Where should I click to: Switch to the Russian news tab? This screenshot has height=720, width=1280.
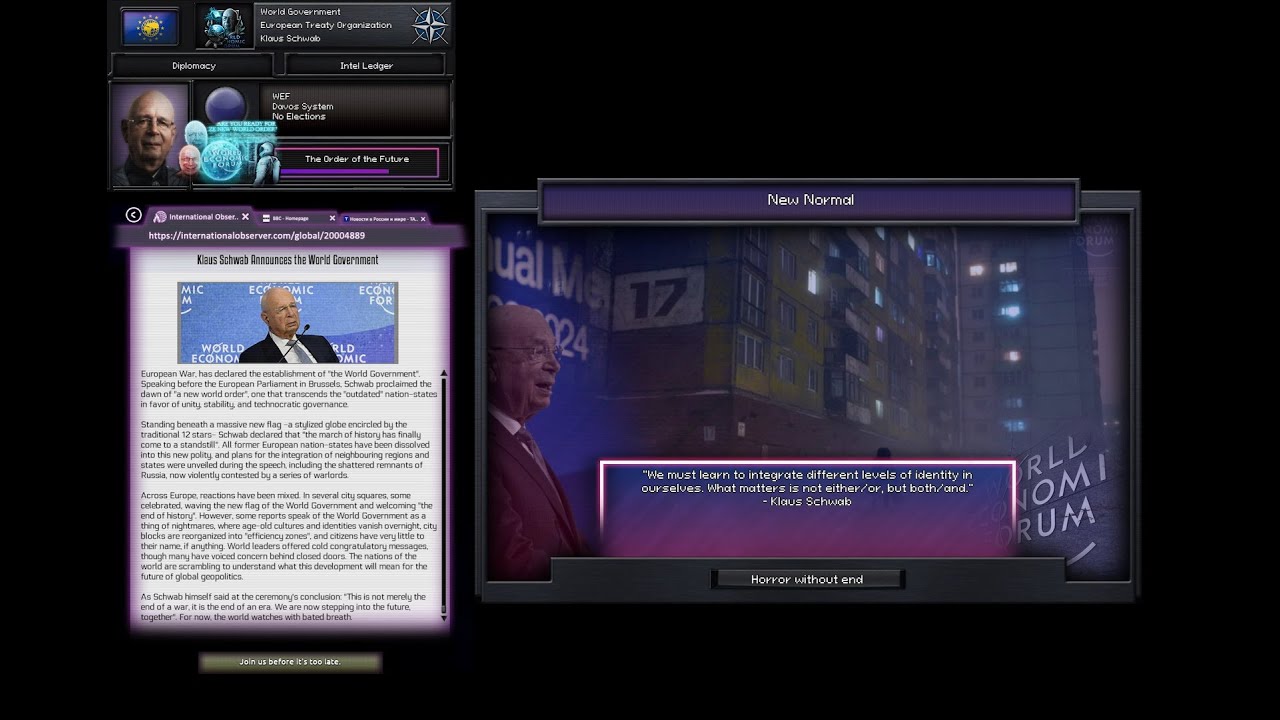(384, 218)
